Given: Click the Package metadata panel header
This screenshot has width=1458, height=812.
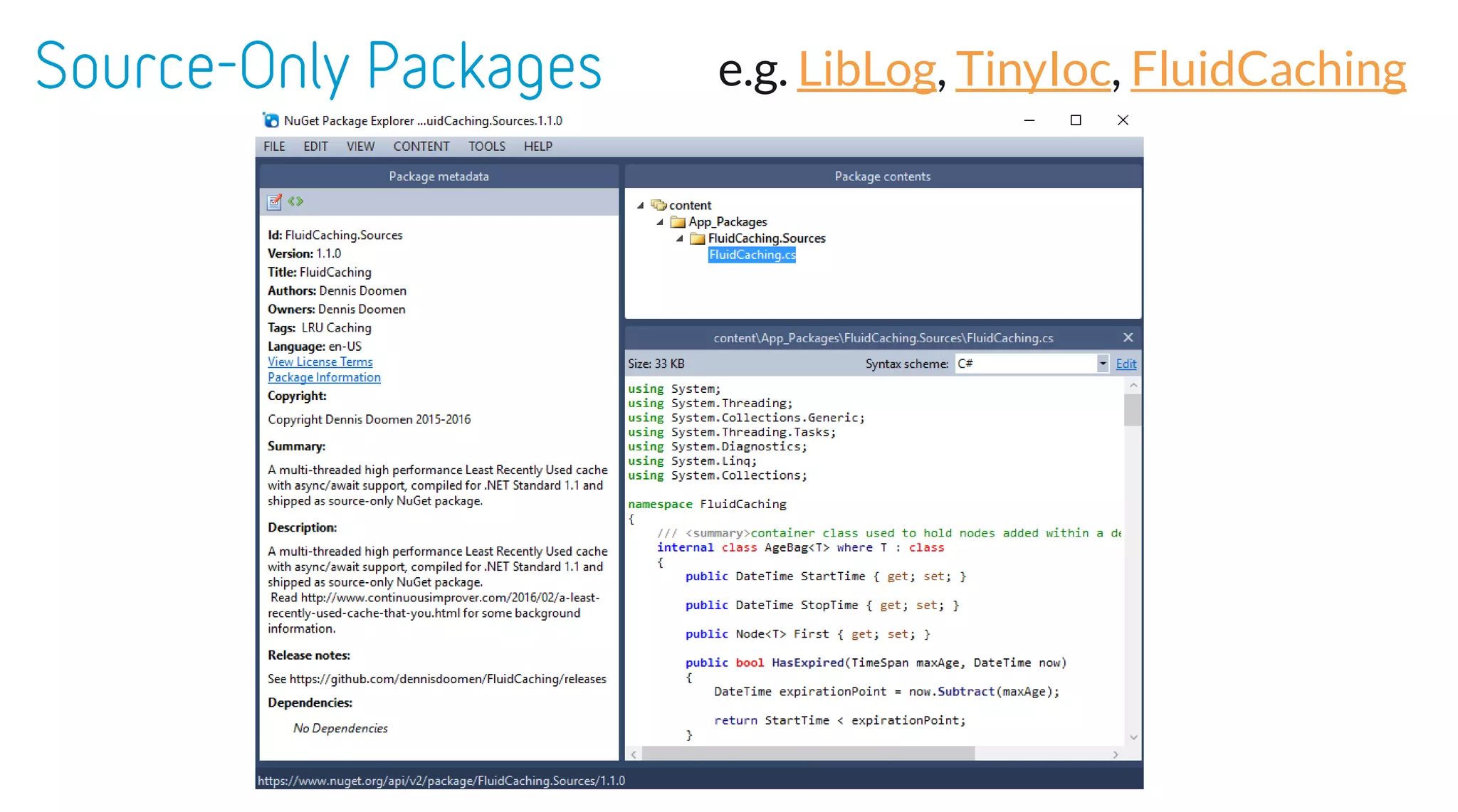Looking at the screenshot, I should point(439,176).
